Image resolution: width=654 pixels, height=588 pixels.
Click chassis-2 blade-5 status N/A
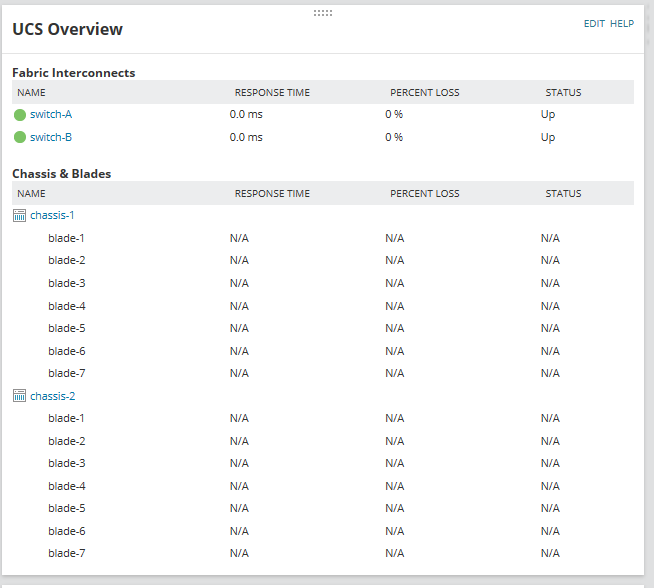[551, 508]
